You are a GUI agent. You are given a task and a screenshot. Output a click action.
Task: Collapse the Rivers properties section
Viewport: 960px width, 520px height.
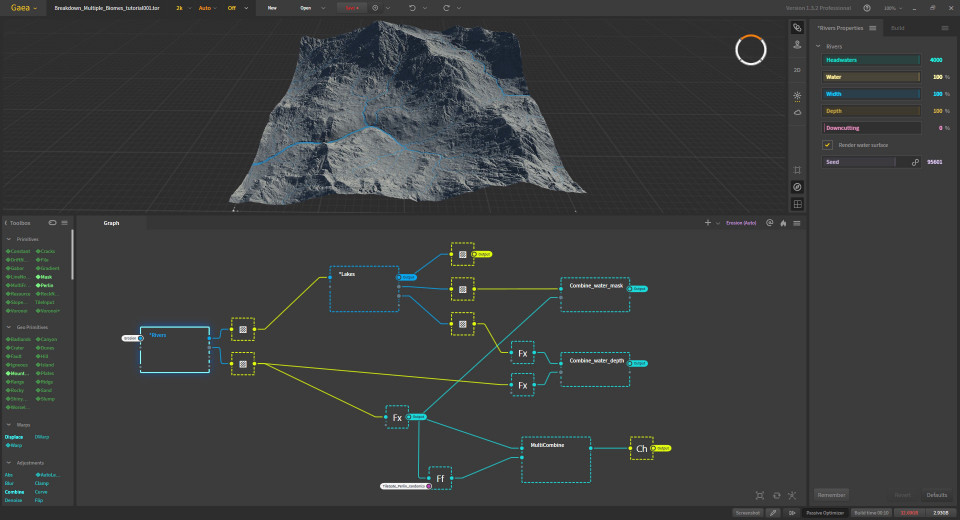818,46
